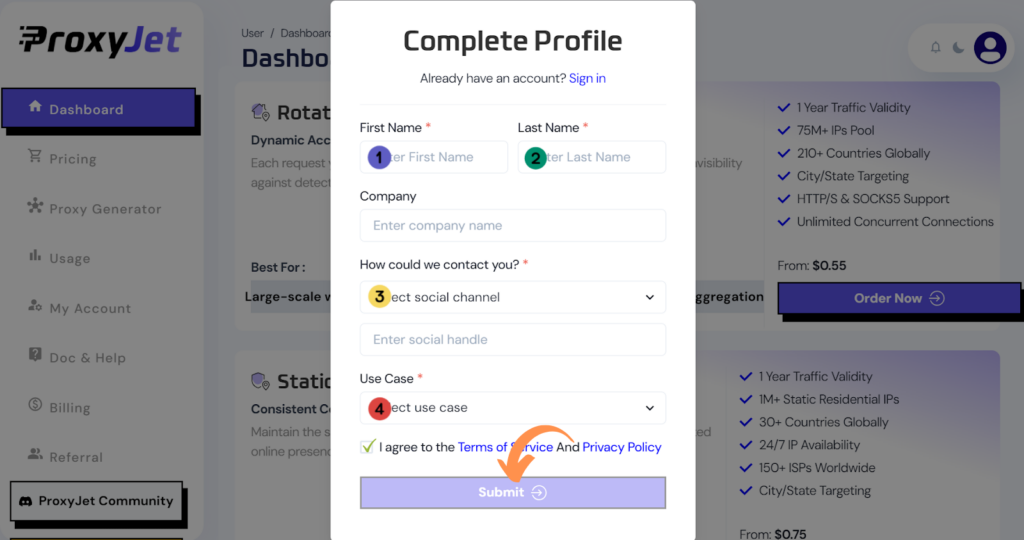1024x540 pixels.
Task: Click the Billing dollar icon
Action: 35,405
